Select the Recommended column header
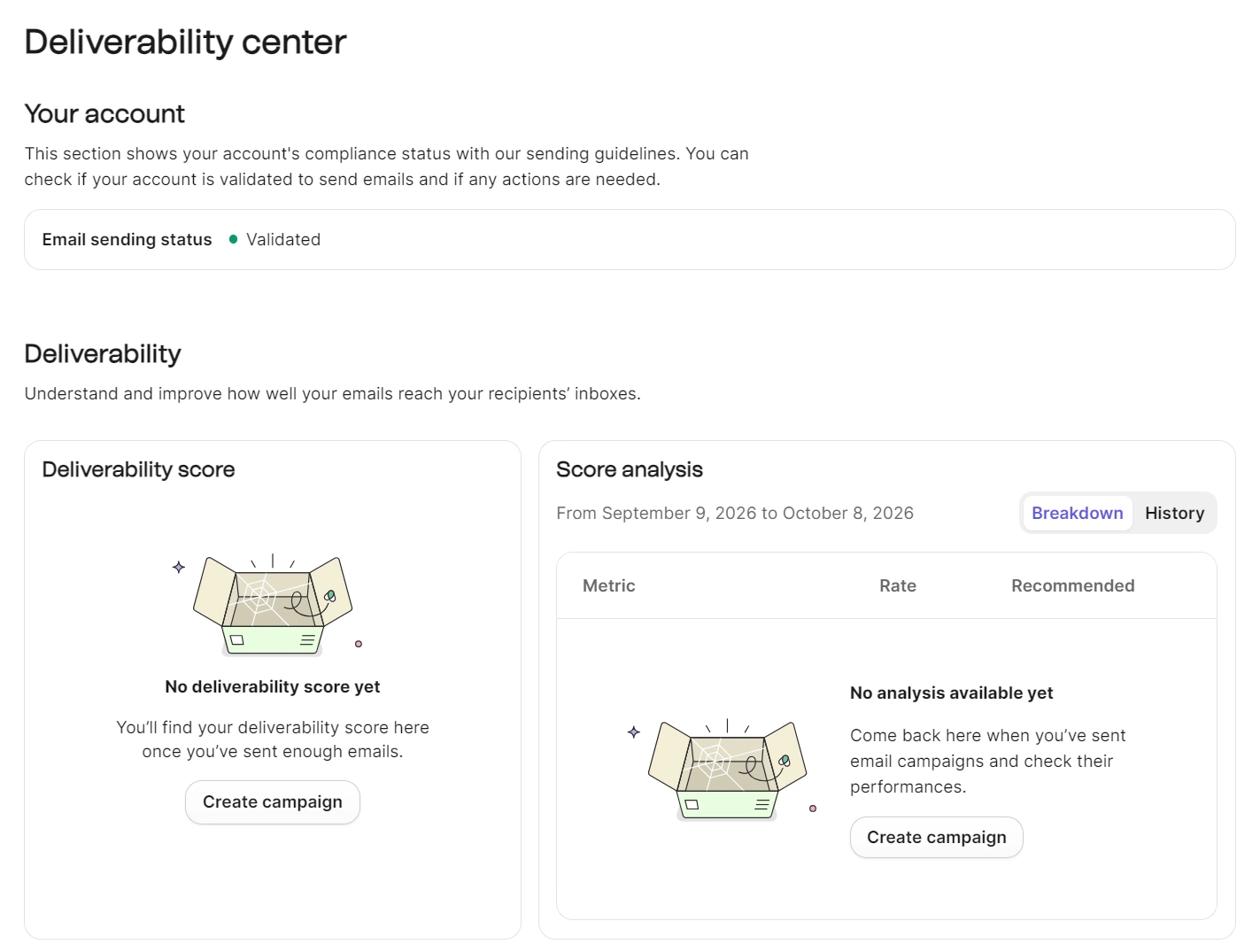The width and height of the screenshot is (1260, 952). point(1072,585)
